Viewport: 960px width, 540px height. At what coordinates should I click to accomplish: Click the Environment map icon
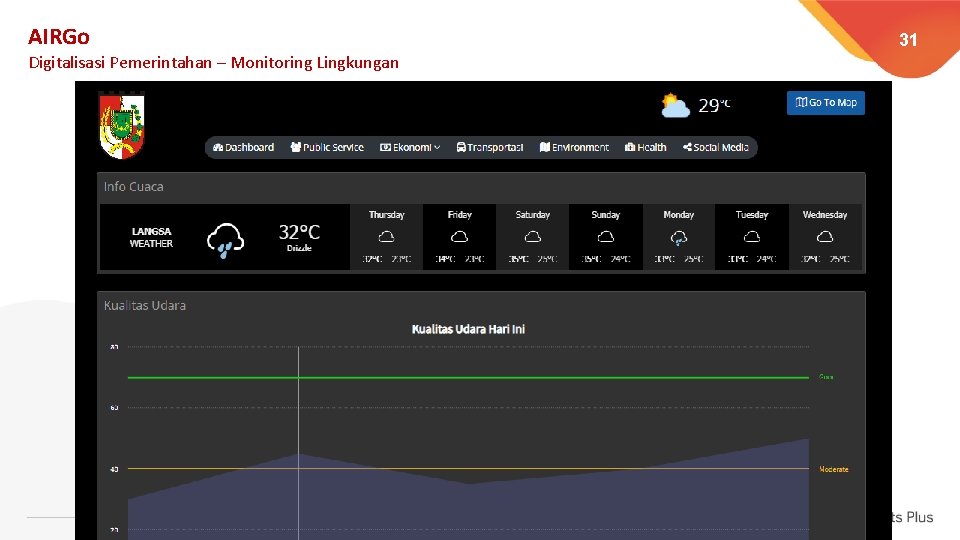(x=544, y=147)
